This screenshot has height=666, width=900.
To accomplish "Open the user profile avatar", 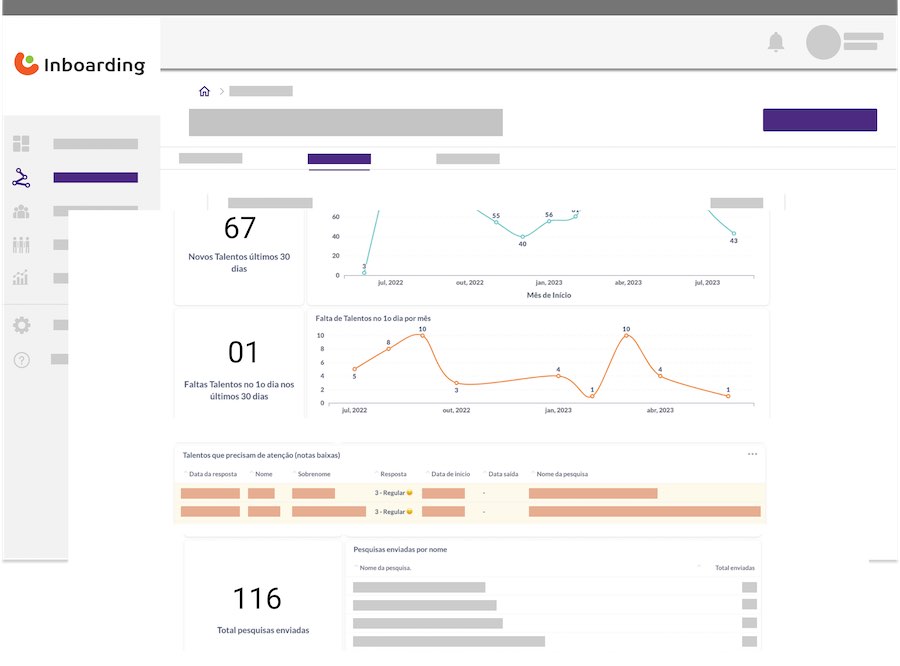I will click(x=823, y=42).
